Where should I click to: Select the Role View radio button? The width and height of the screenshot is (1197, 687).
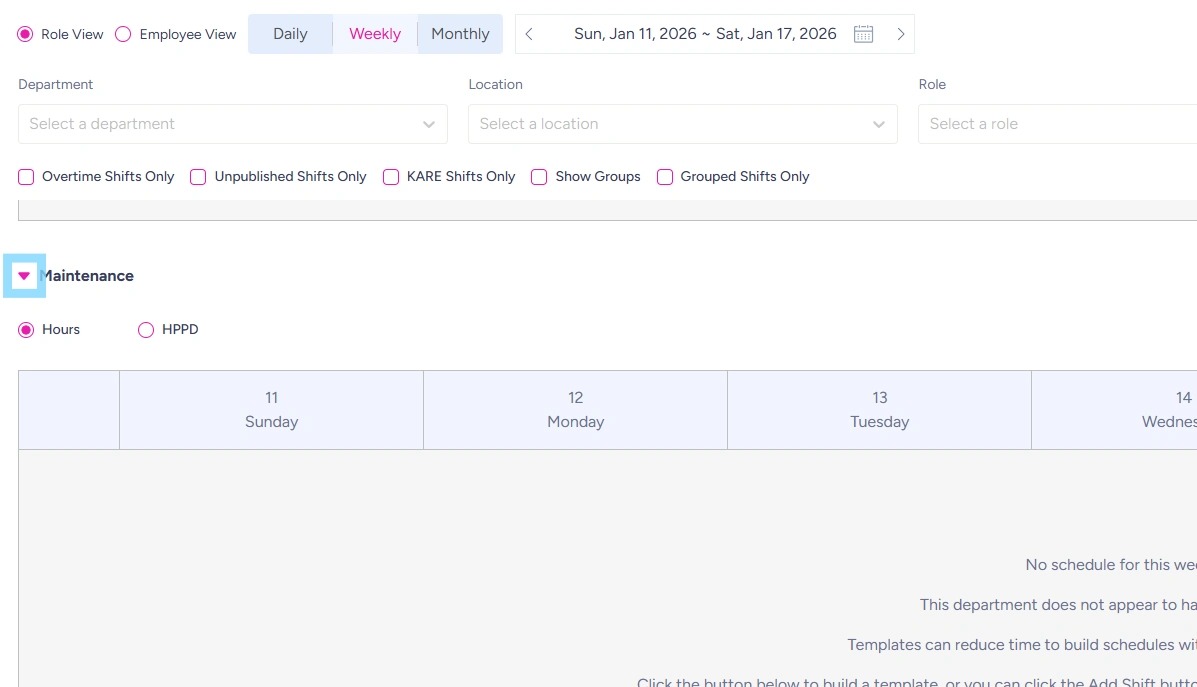[26, 34]
